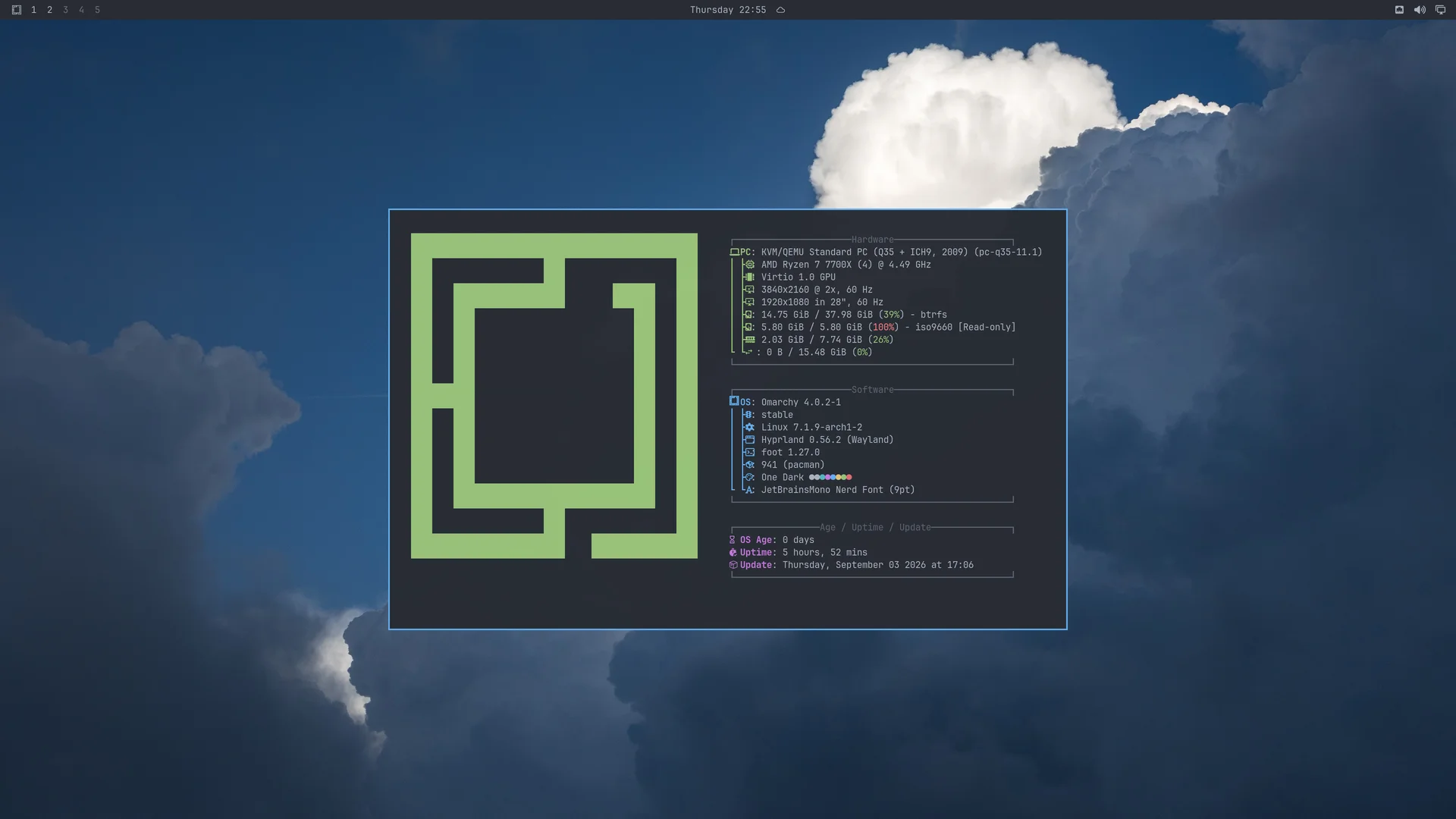The image size is (1456, 819).
Task: Switch to workspace 2
Action: click(49, 10)
